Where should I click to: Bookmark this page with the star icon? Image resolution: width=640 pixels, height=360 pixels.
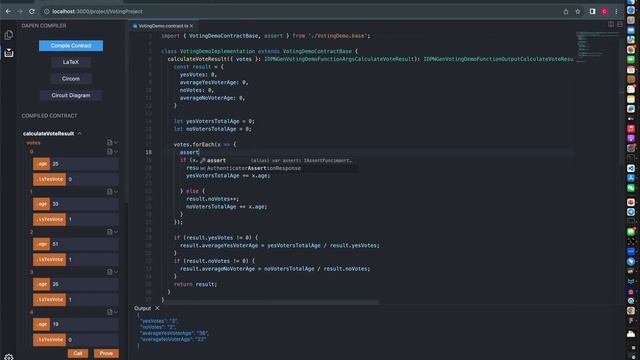pyautogui.click(x=578, y=11)
